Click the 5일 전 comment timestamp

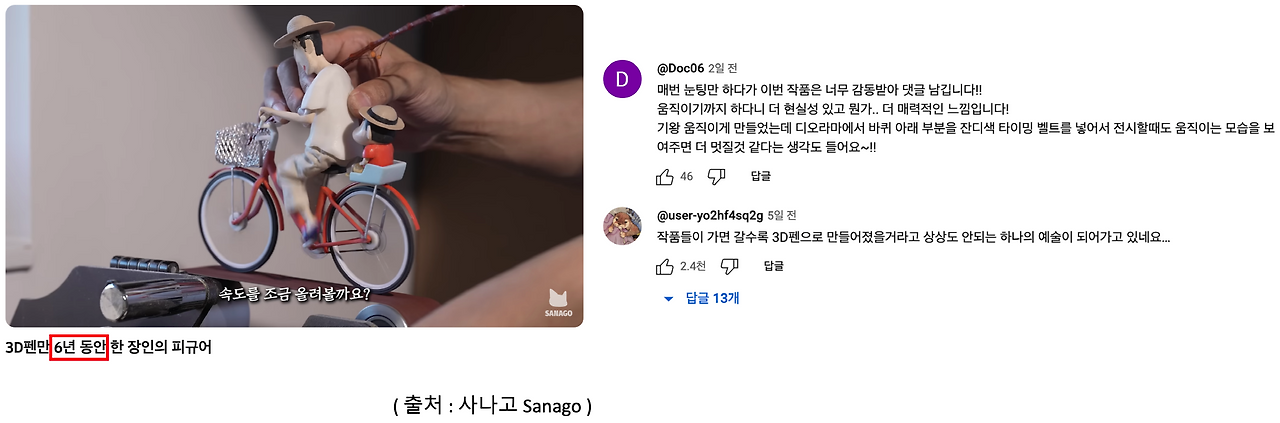coord(782,215)
